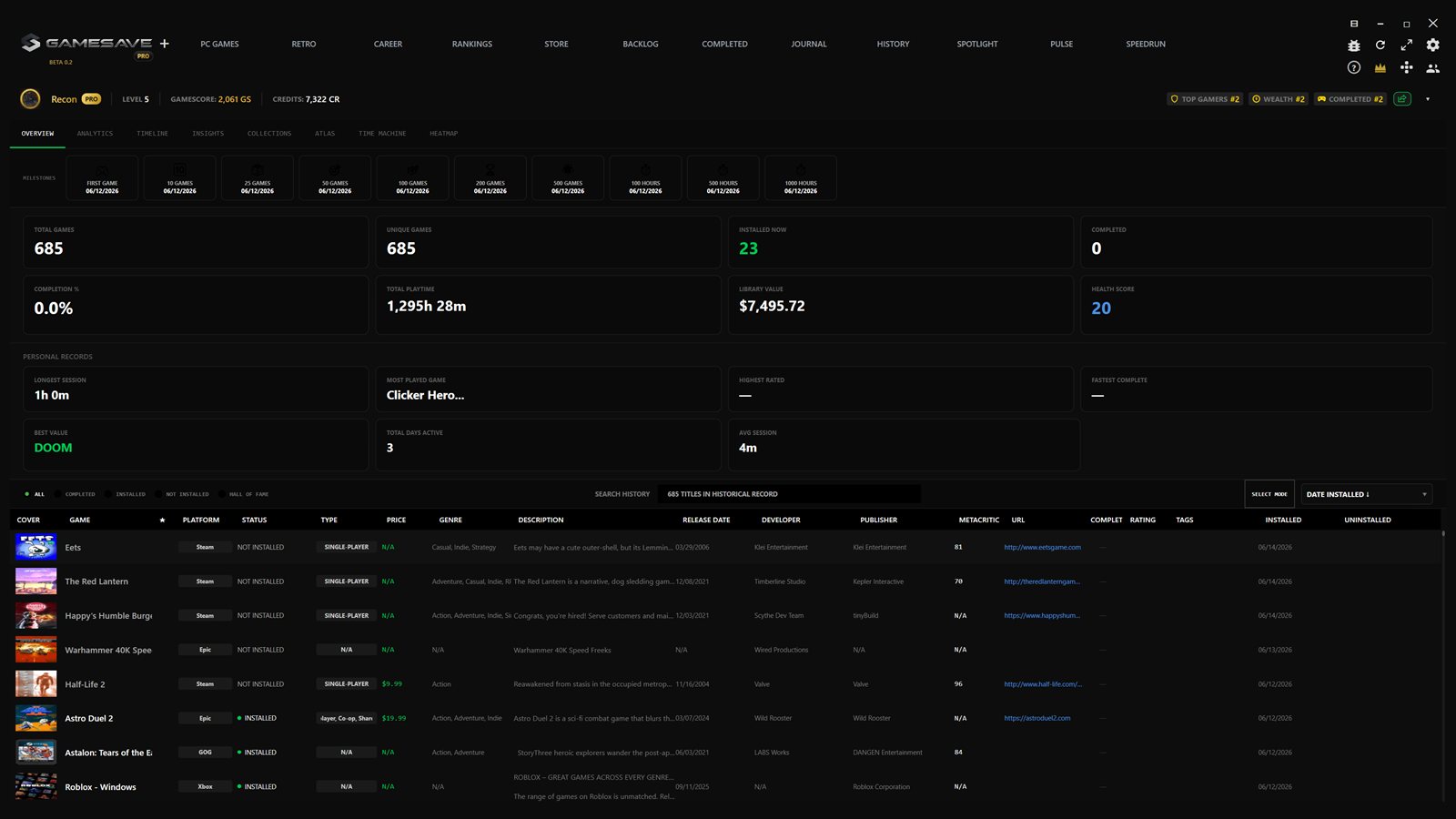This screenshot has width=1456, height=819.
Task: Select the Installed filter radio
Action: tap(125, 494)
